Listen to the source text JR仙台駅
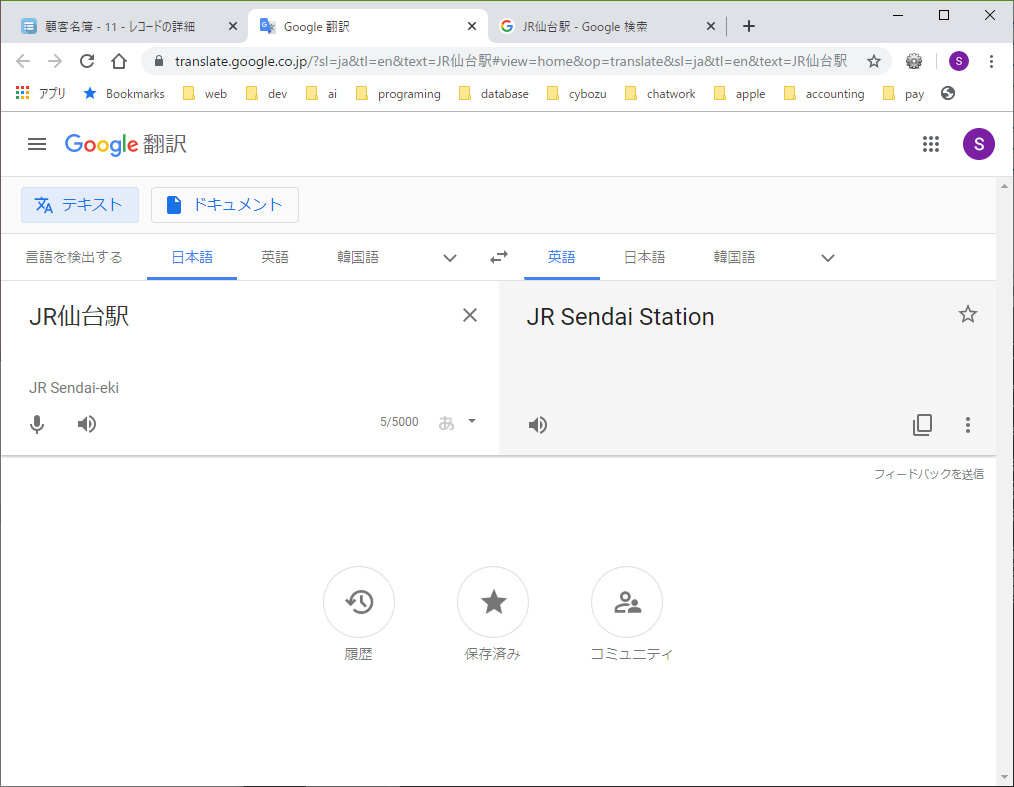 (87, 424)
